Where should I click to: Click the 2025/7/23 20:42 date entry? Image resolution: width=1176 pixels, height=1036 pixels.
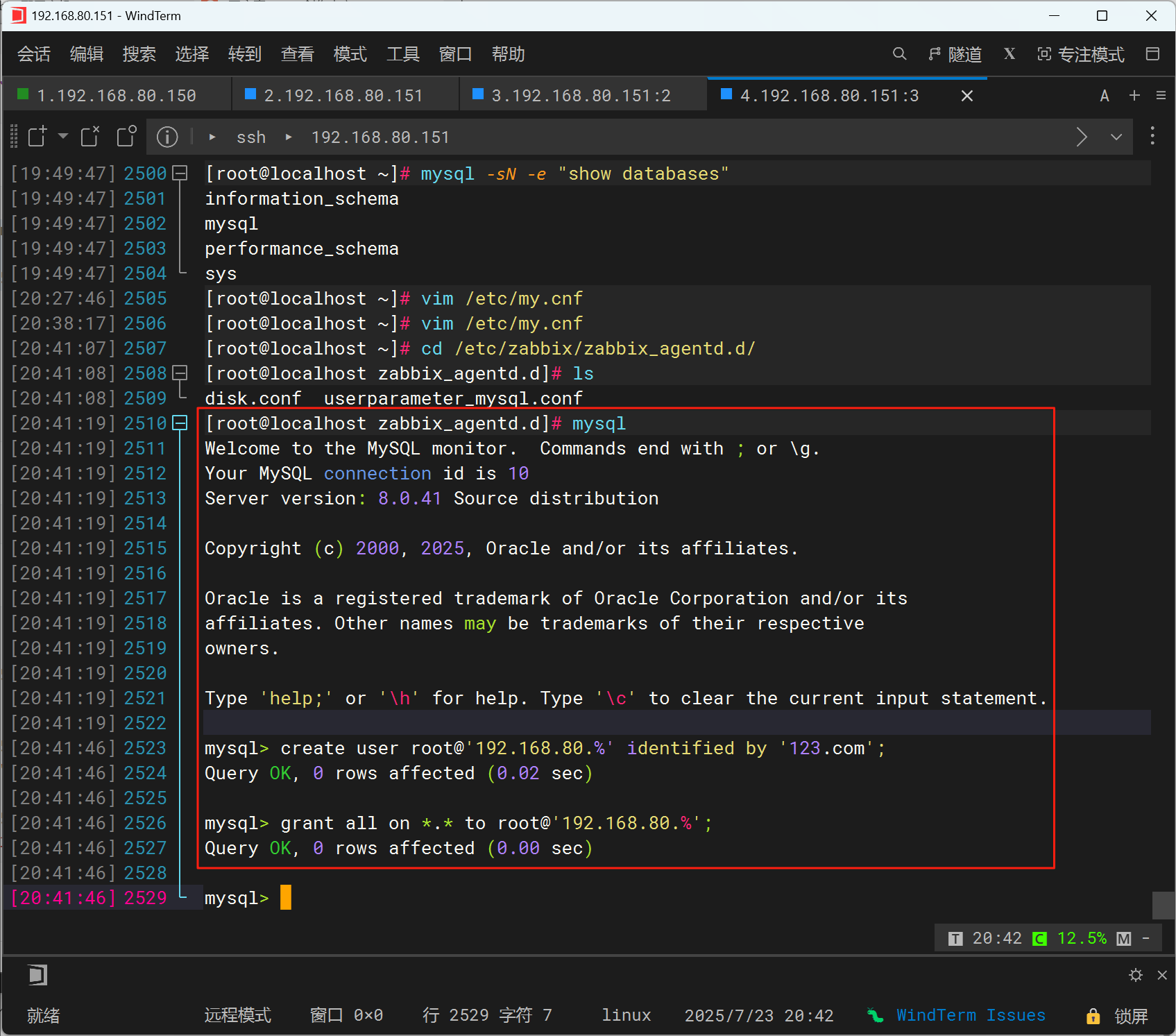pyautogui.click(x=759, y=1016)
